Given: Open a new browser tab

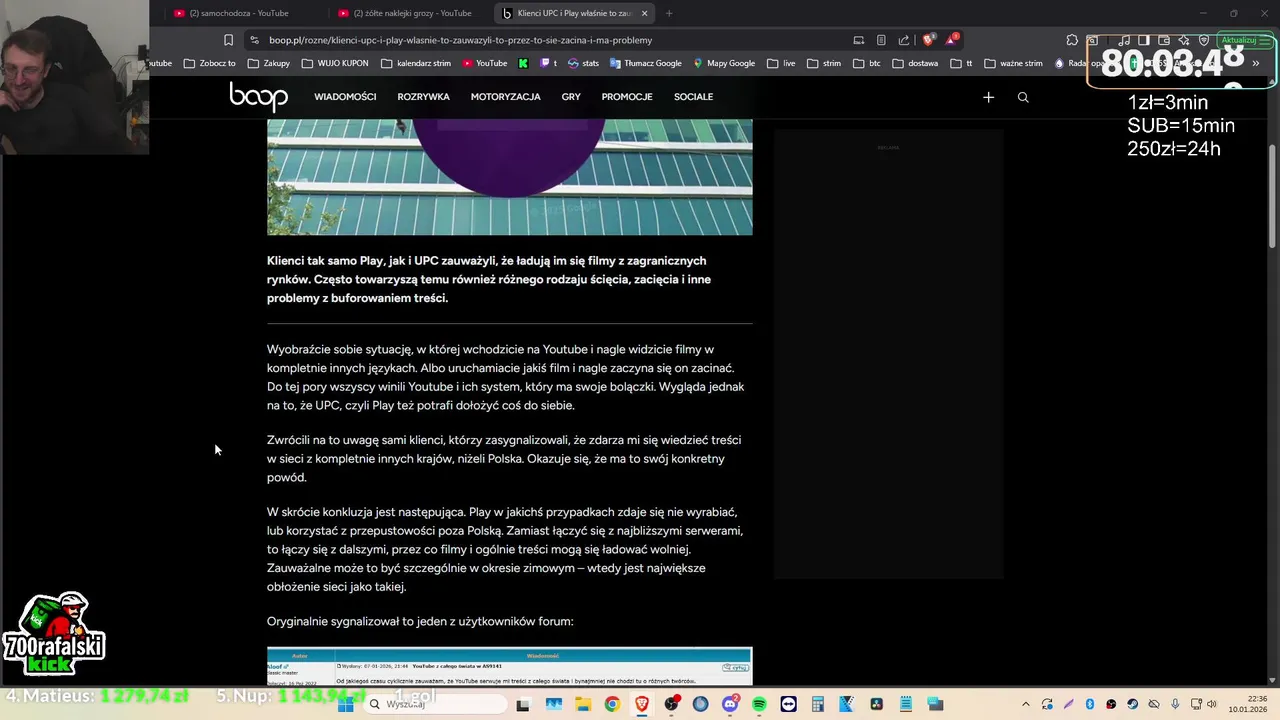Looking at the screenshot, I should pyautogui.click(x=669, y=13).
